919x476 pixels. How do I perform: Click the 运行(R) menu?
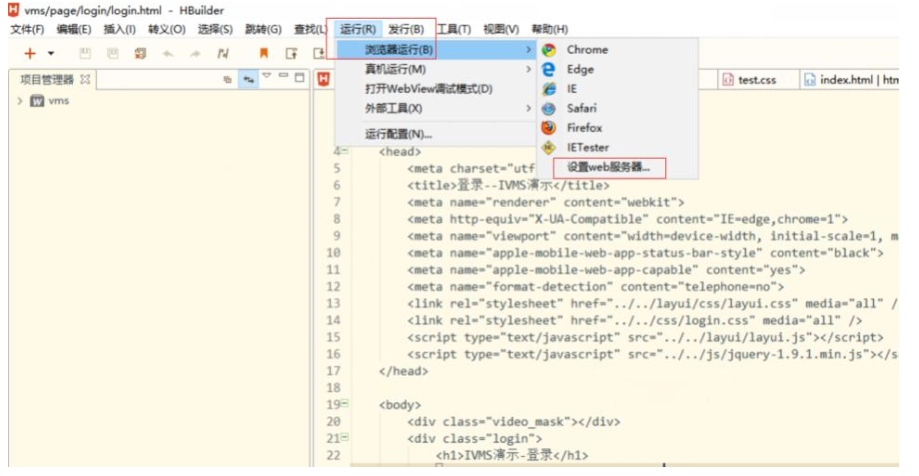point(358,29)
